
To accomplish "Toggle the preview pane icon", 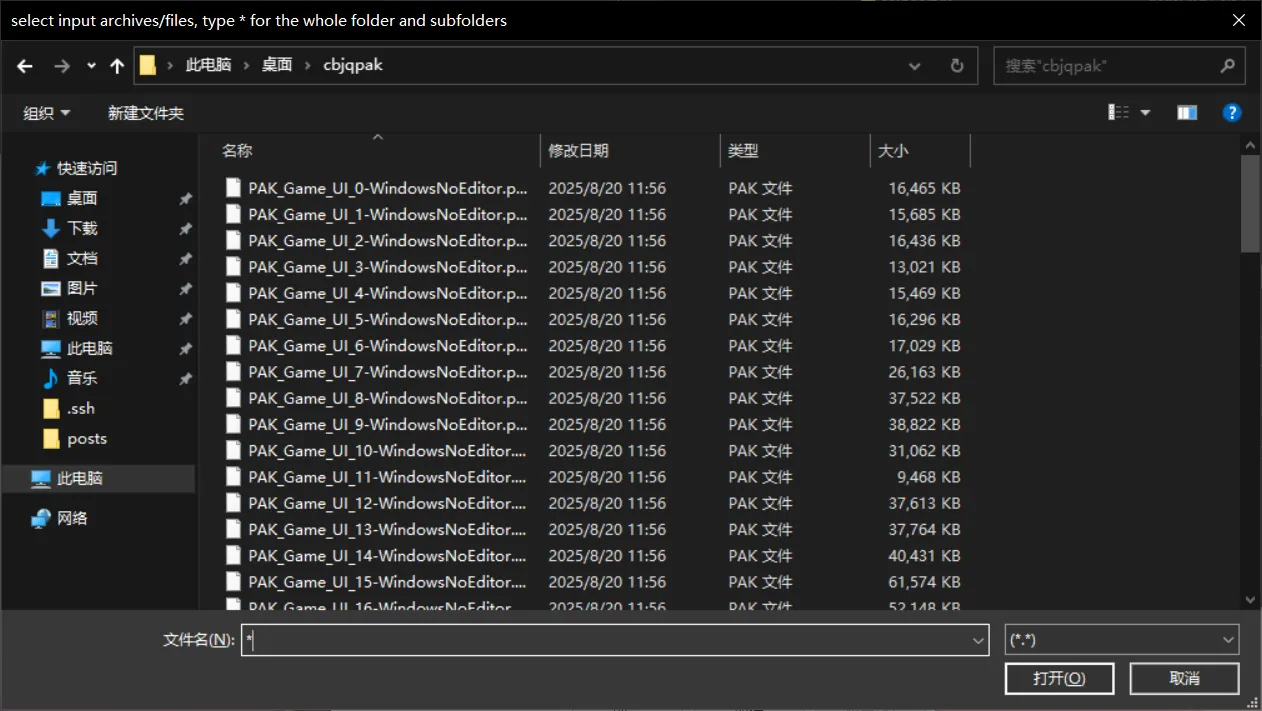I will coord(1187,113).
